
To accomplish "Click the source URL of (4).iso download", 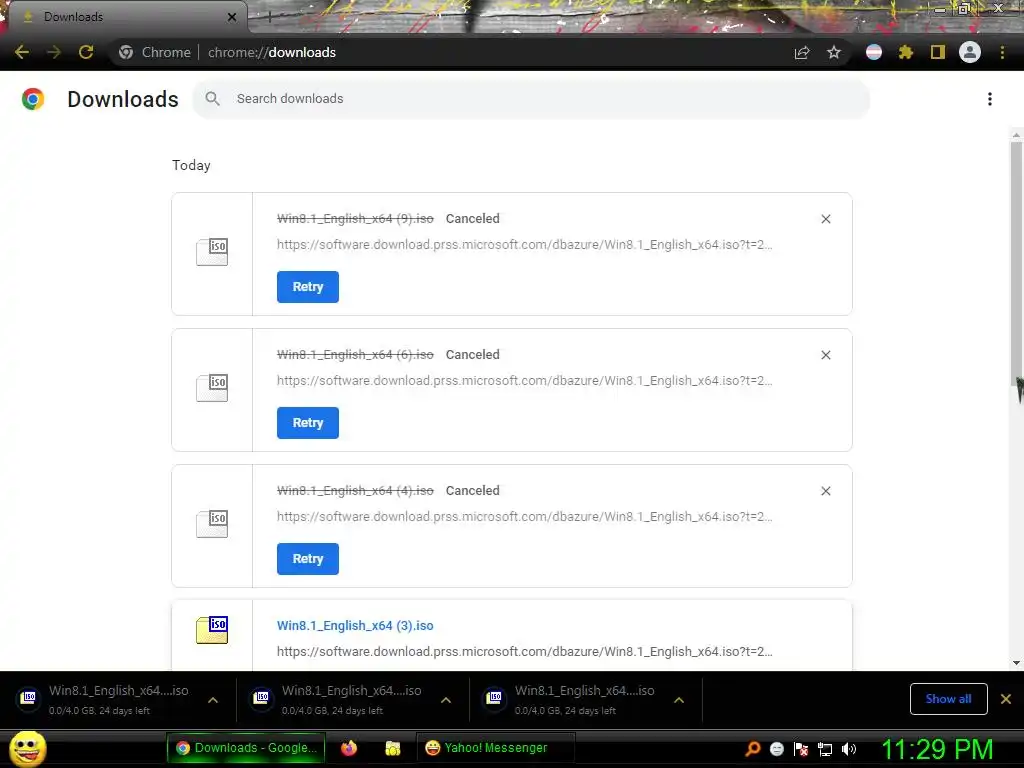I will point(524,517).
